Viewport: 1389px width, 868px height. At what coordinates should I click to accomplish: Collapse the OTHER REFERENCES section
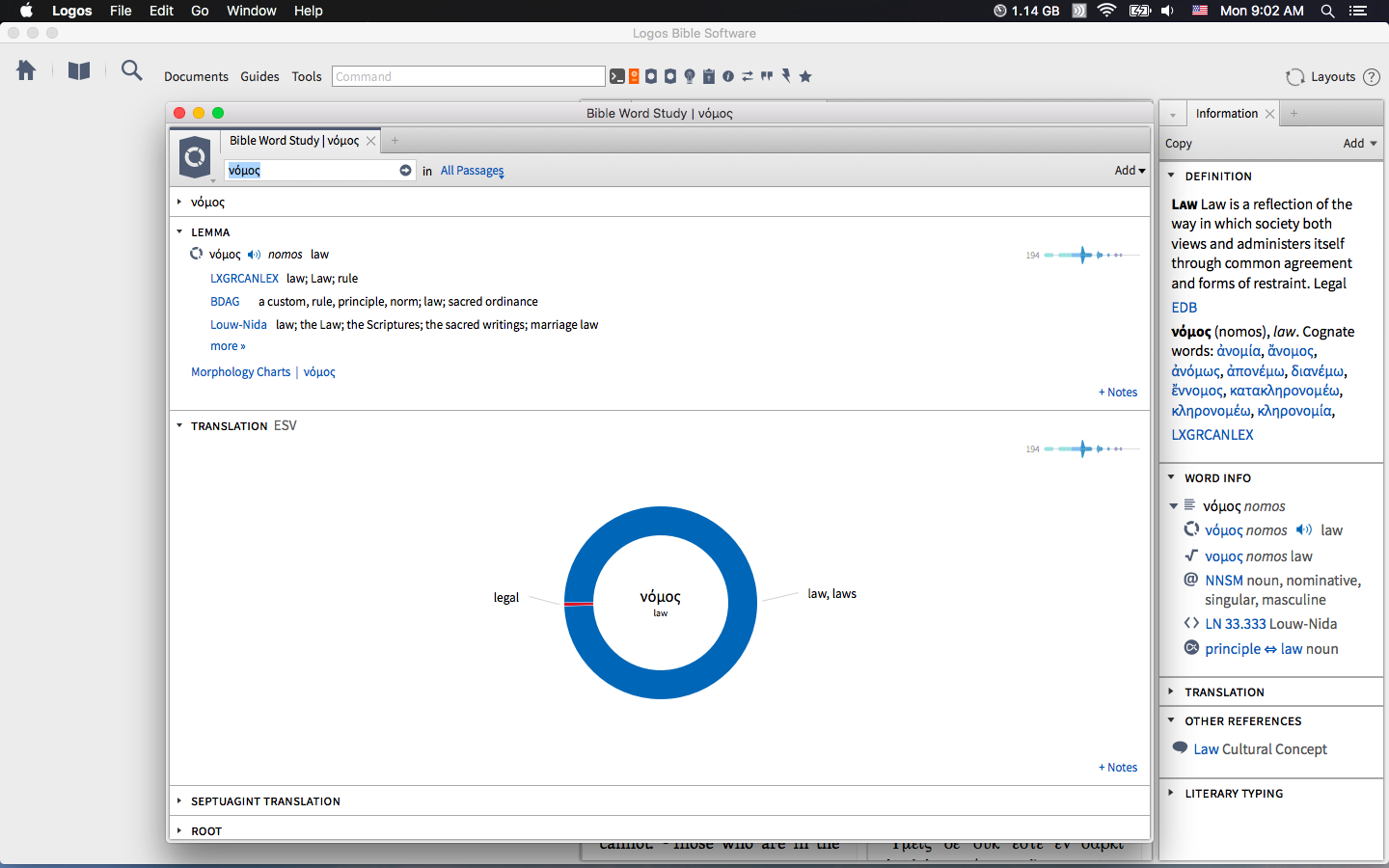pyautogui.click(x=1171, y=720)
